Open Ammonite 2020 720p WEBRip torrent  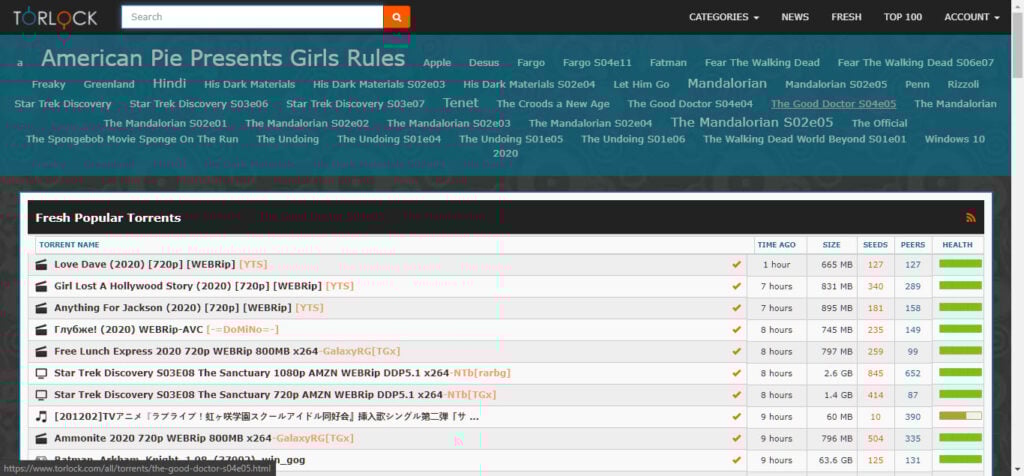tap(204, 438)
